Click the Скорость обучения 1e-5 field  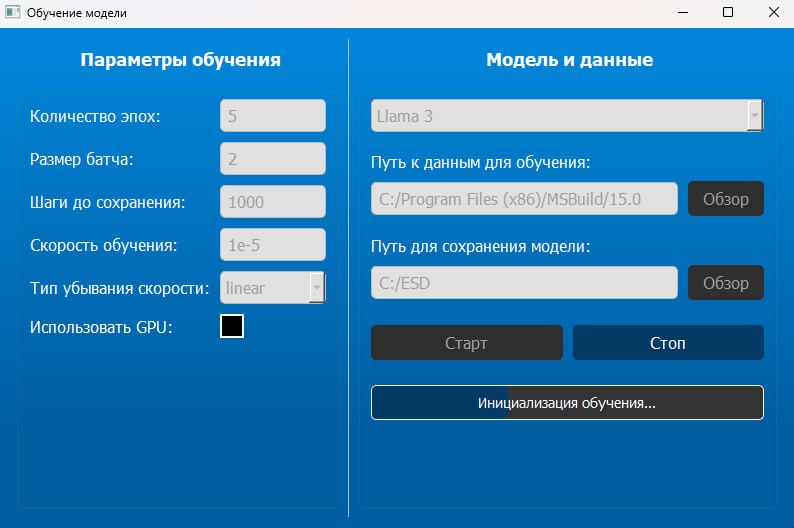[x=272, y=245]
